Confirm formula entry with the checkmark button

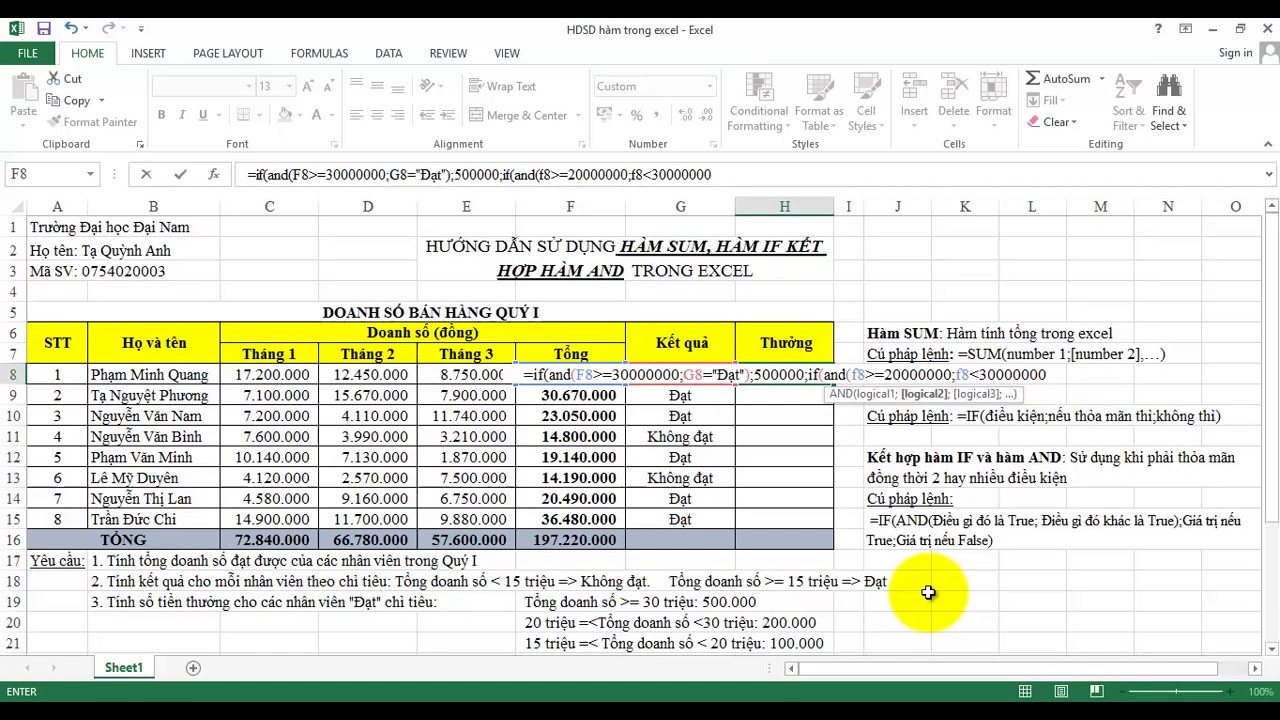point(180,174)
